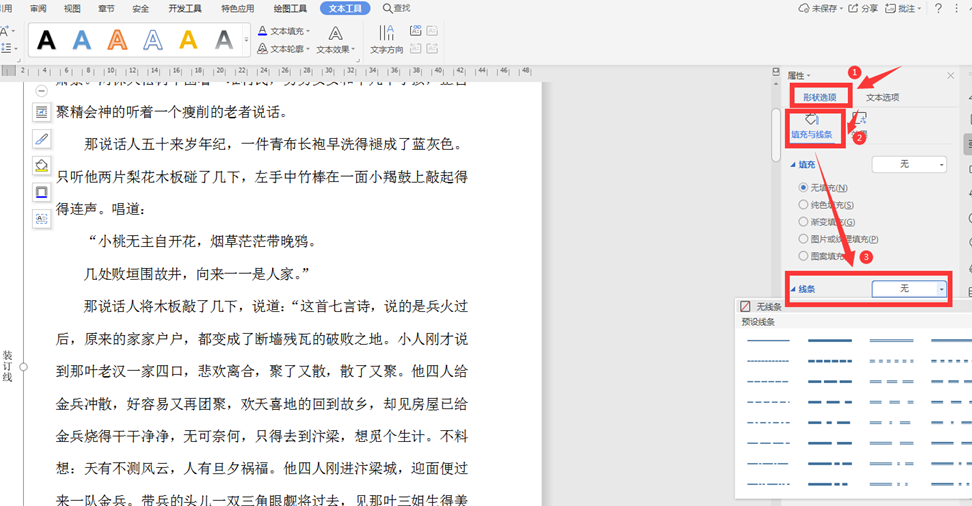Click the shape fill bucket icon beside document

(42, 166)
